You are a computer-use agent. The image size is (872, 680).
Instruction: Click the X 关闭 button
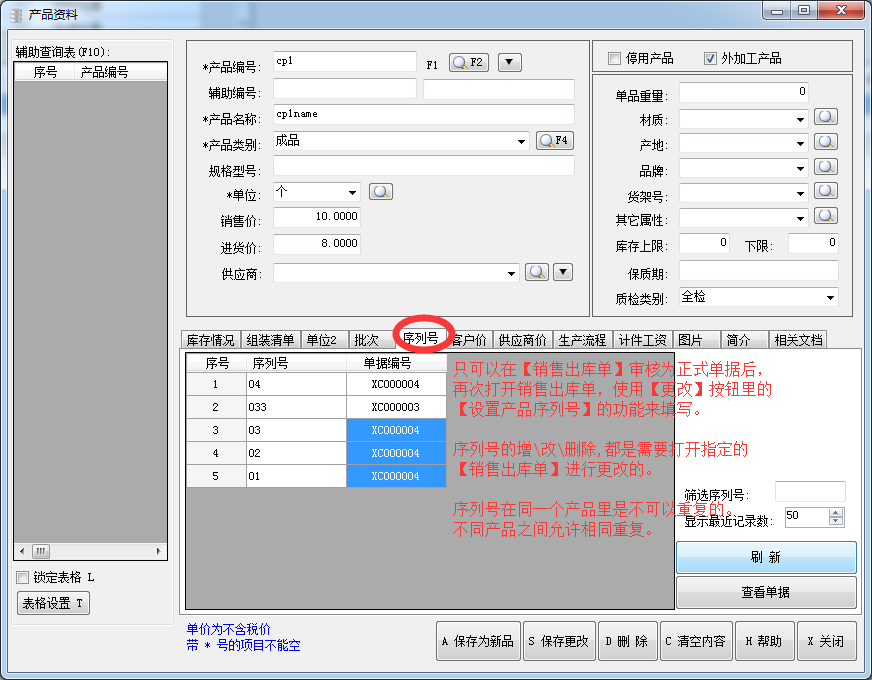pos(826,641)
